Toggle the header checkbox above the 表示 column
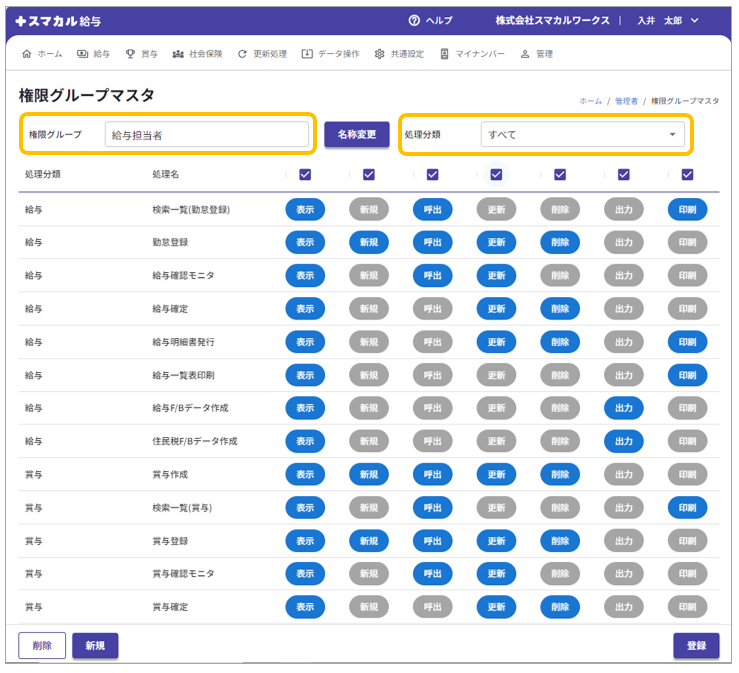Screen dimensions: 739x673 (305, 174)
